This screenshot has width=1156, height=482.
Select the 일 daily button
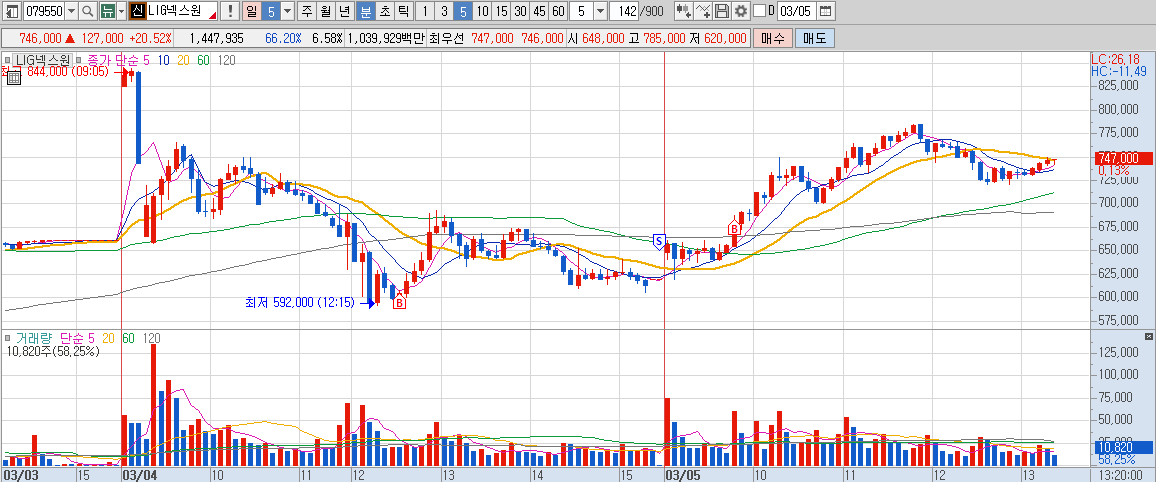pyautogui.click(x=251, y=11)
